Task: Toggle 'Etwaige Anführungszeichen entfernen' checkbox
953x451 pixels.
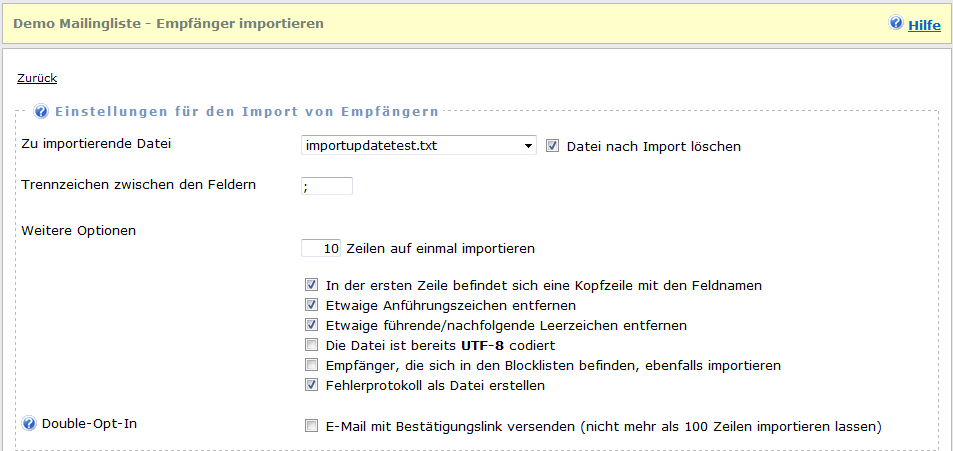Action: [x=312, y=305]
